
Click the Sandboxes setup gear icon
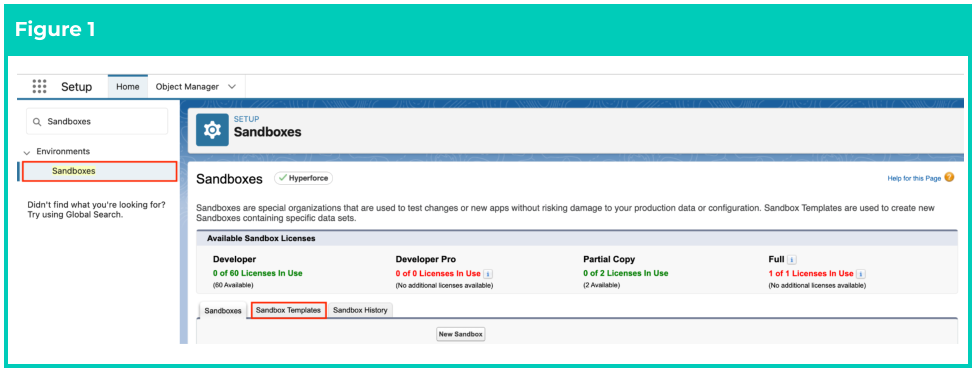[212, 130]
